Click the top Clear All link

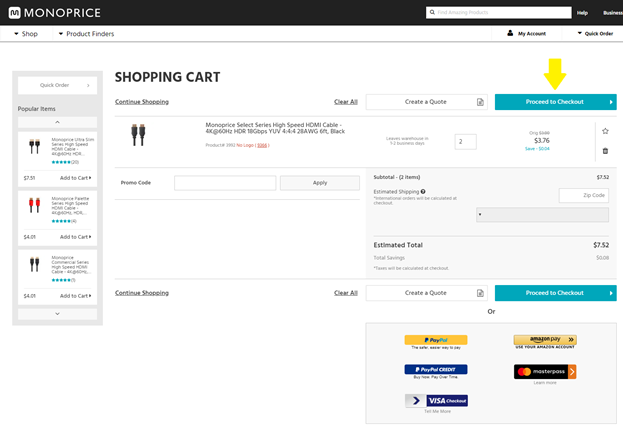click(346, 102)
